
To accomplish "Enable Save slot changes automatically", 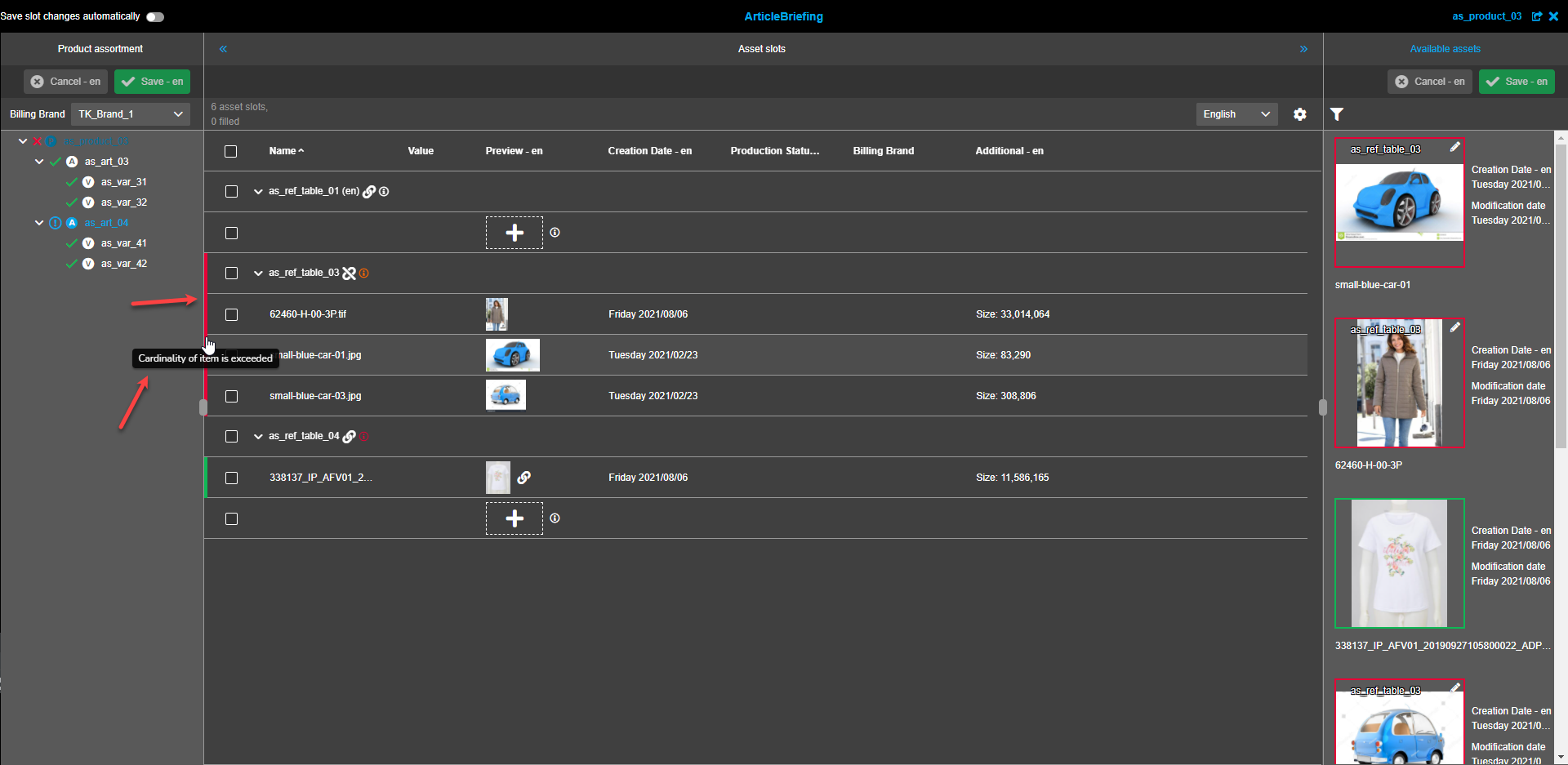I will tap(154, 16).
